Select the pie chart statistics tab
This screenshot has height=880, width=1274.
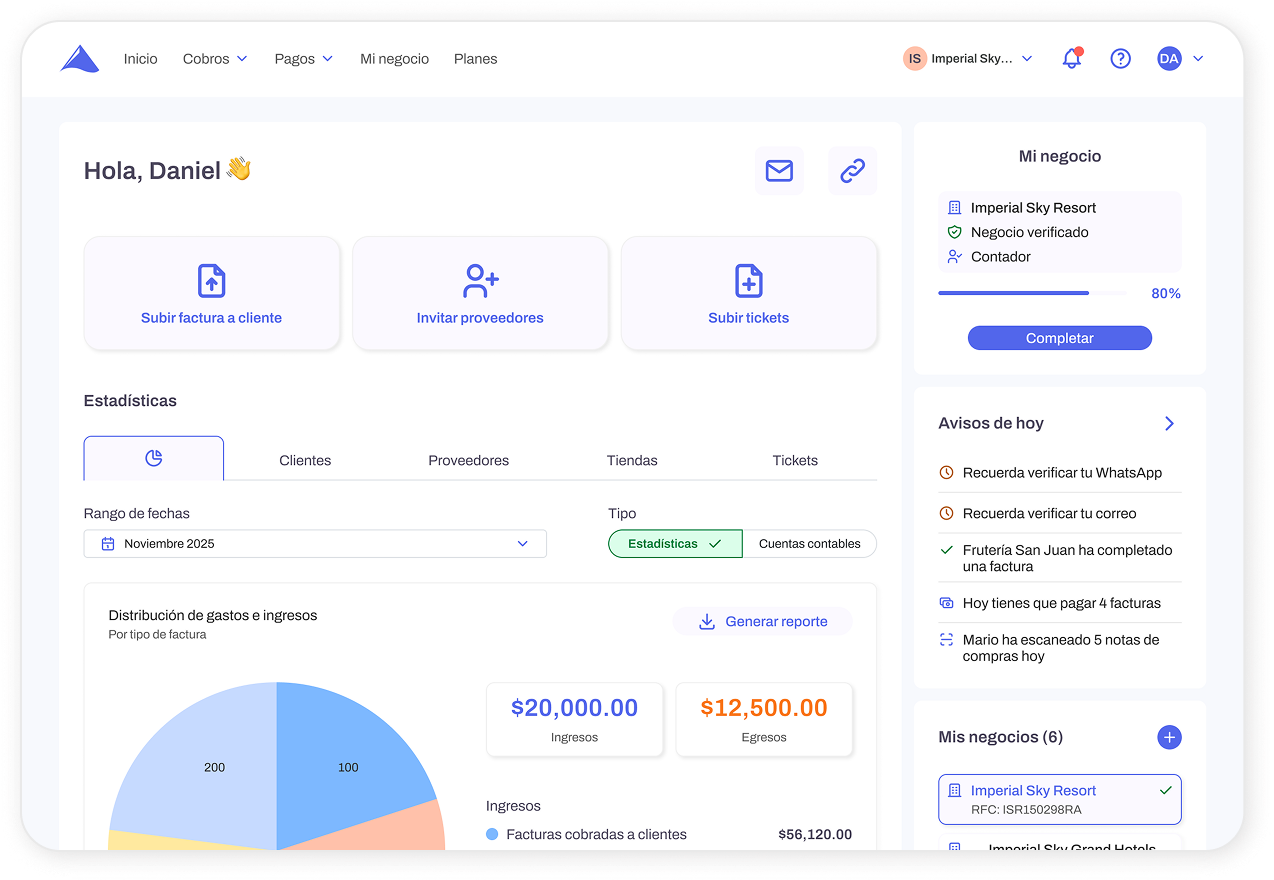click(x=154, y=459)
